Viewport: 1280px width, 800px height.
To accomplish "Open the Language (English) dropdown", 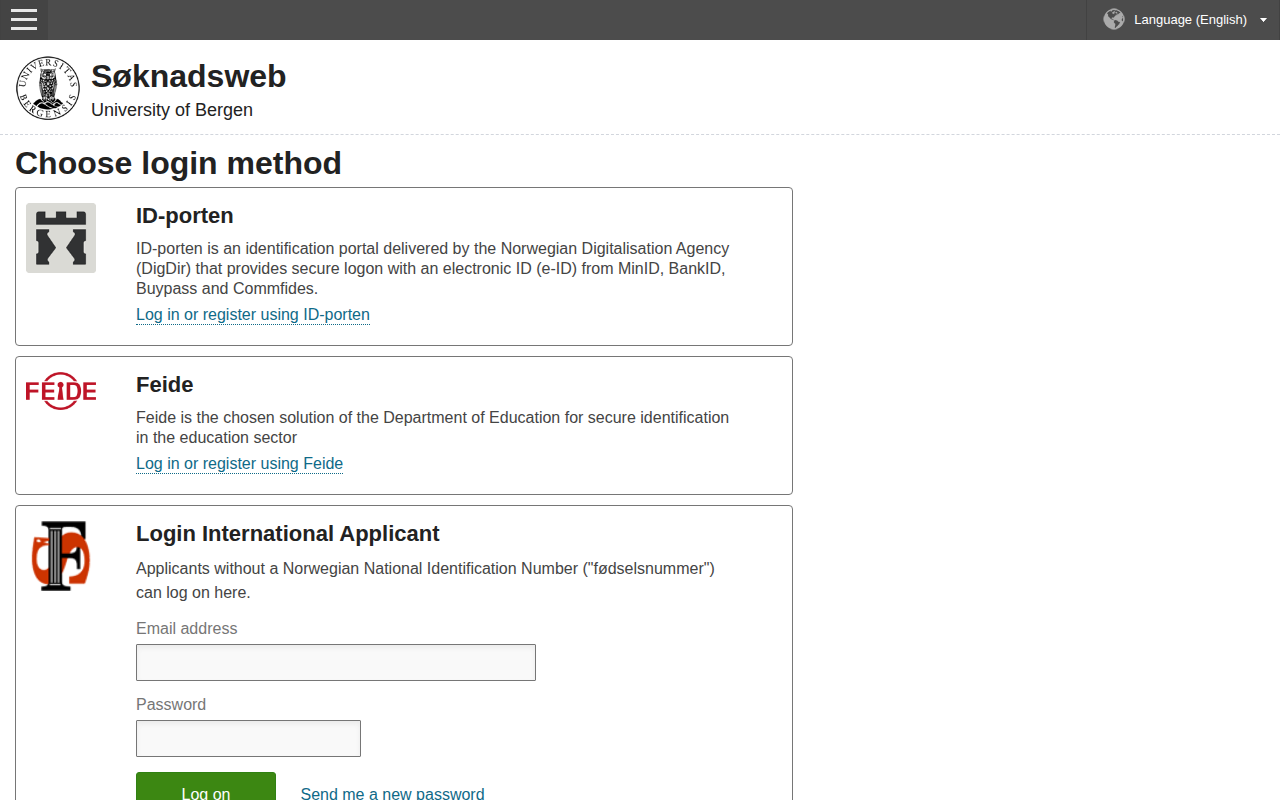I will tap(1189, 20).
